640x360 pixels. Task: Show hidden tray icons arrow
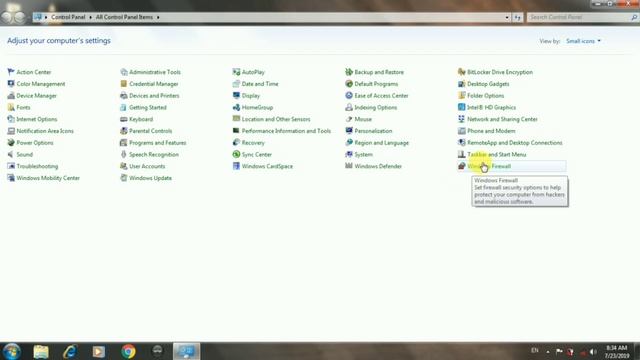[548, 351]
